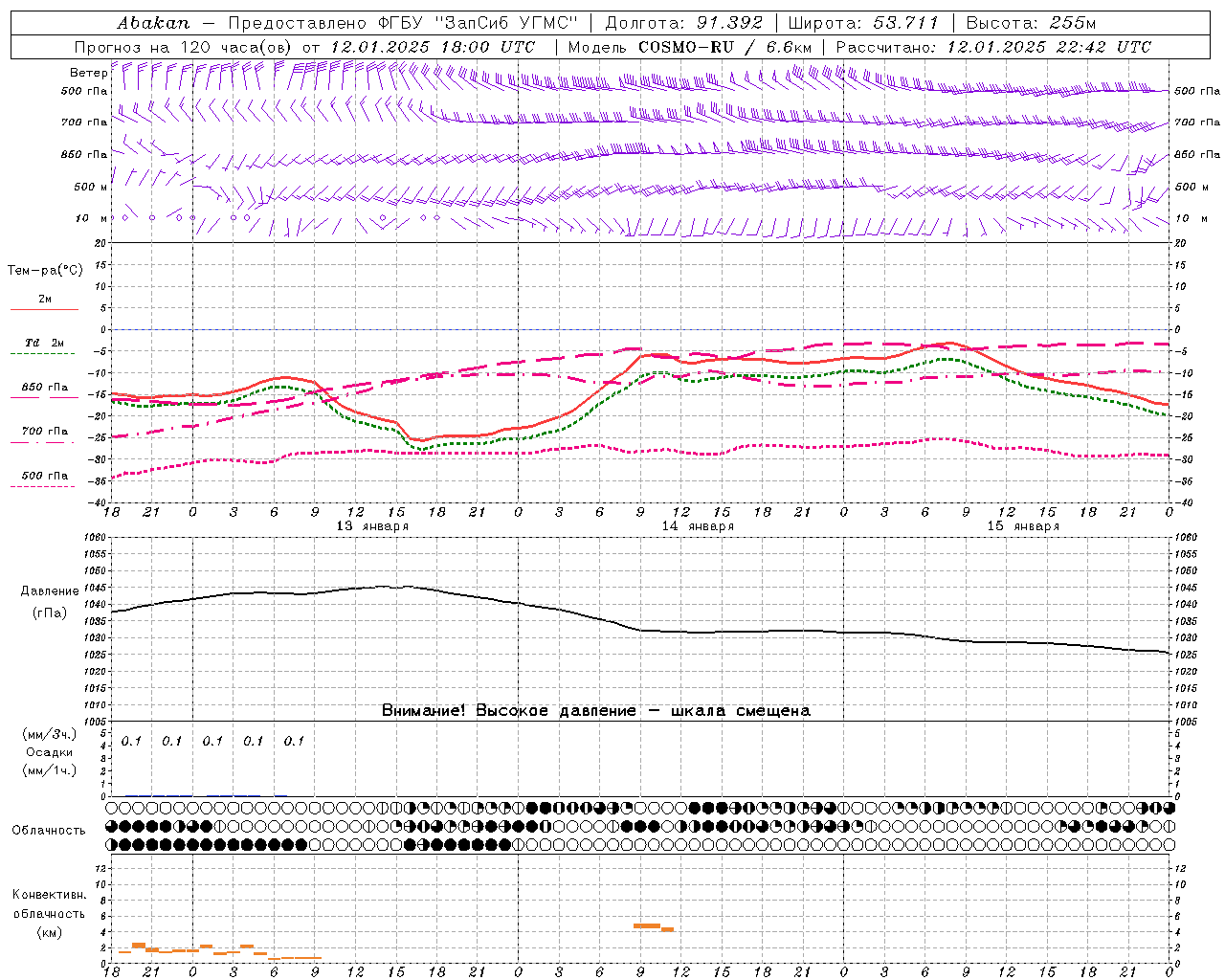Click the "Рассчитано: 12.01.2025 22:42 UTC" computed time
Screen dimensions: 1225x980
993,47
